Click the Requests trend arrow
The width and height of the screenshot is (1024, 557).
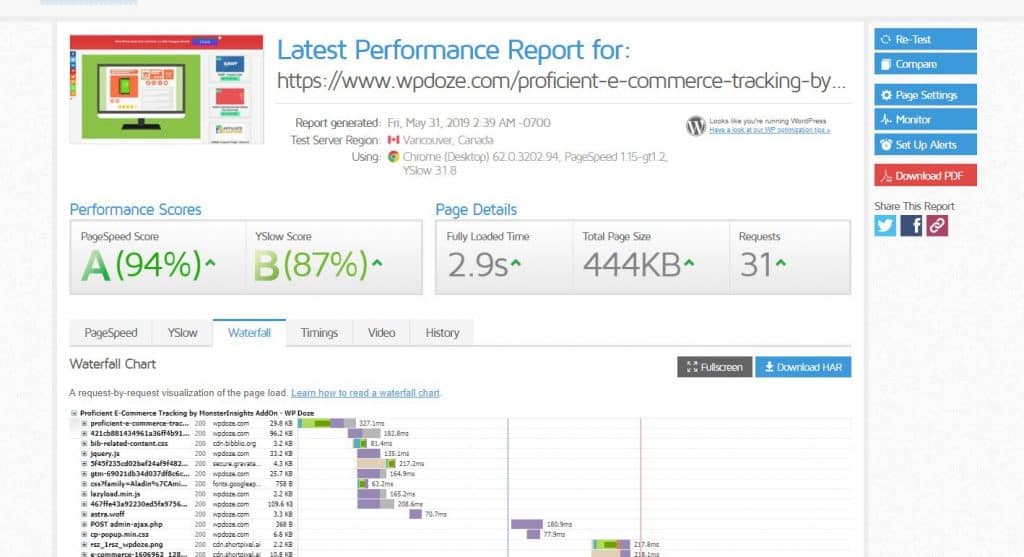781,263
